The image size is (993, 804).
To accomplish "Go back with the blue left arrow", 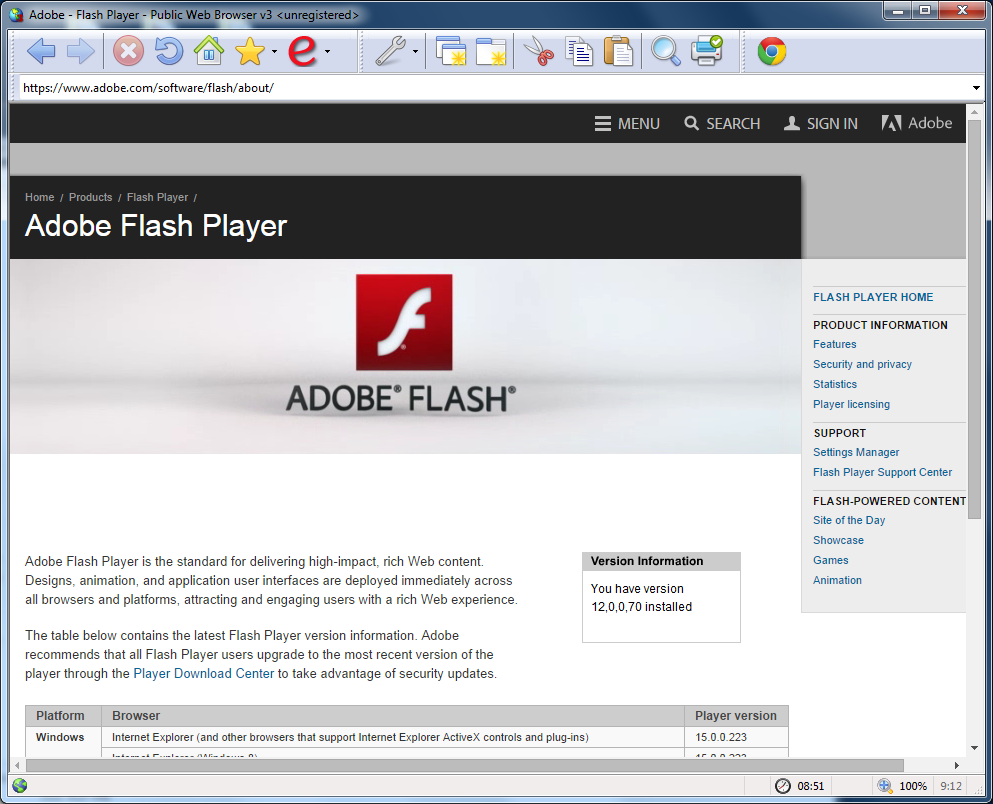I will click(x=41, y=51).
